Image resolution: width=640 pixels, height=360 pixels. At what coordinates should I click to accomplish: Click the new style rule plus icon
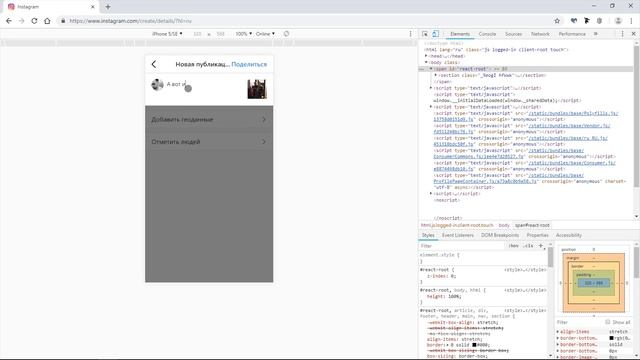tap(541, 246)
